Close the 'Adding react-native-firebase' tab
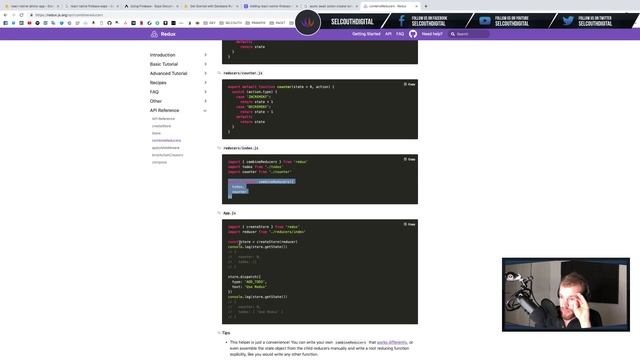 click(x=297, y=6)
